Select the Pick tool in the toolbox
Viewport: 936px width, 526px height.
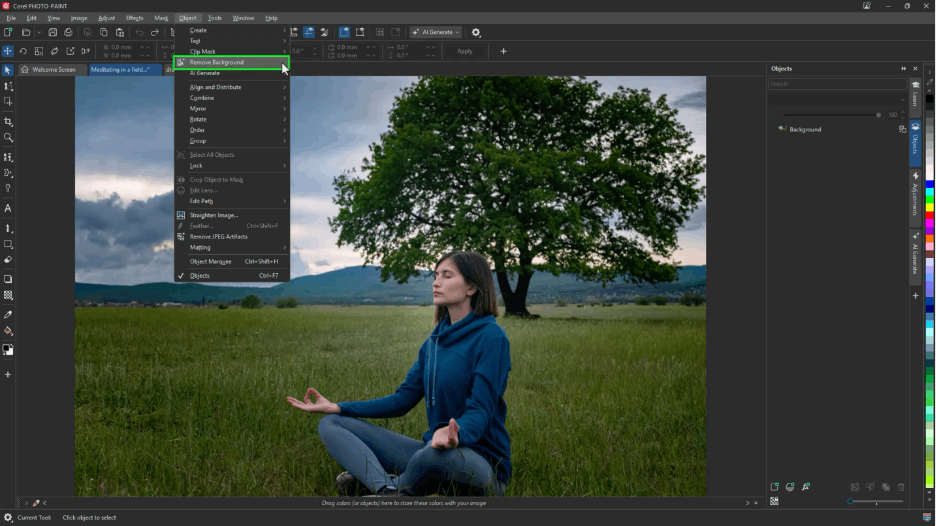coord(8,70)
